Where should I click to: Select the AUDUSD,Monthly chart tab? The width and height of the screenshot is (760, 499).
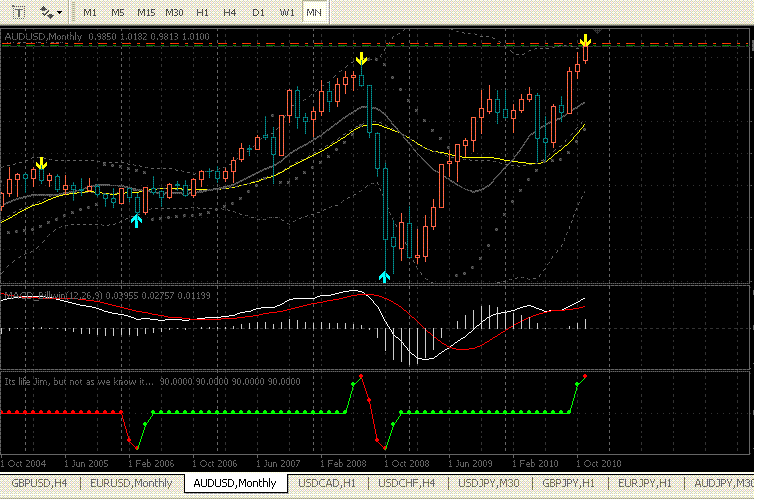click(235, 483)
